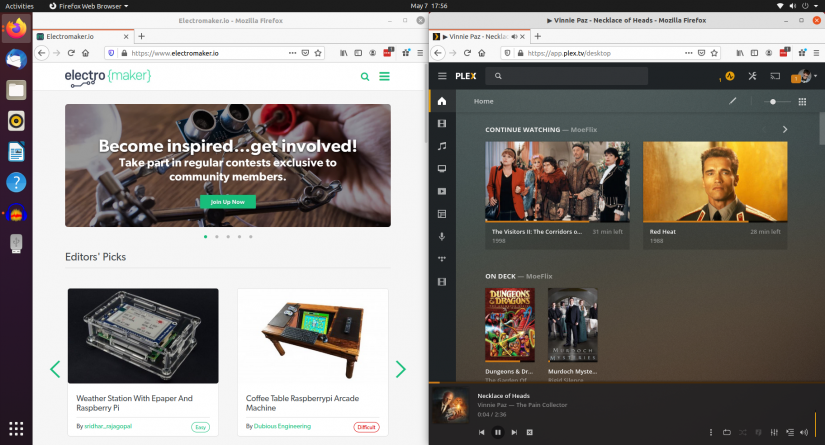This screenshot has height=445, width=825.
Task: Go to the previous track in Plex
Action: 481,432
